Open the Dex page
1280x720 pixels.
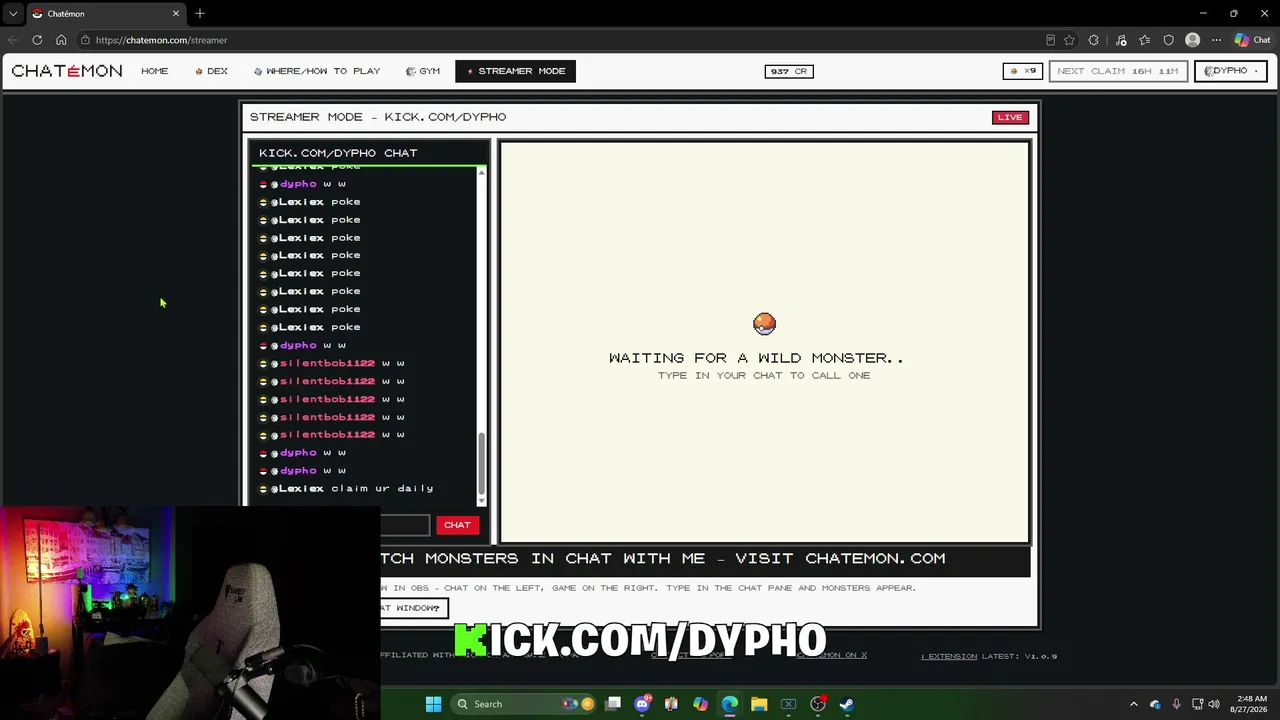pos(212,71)
